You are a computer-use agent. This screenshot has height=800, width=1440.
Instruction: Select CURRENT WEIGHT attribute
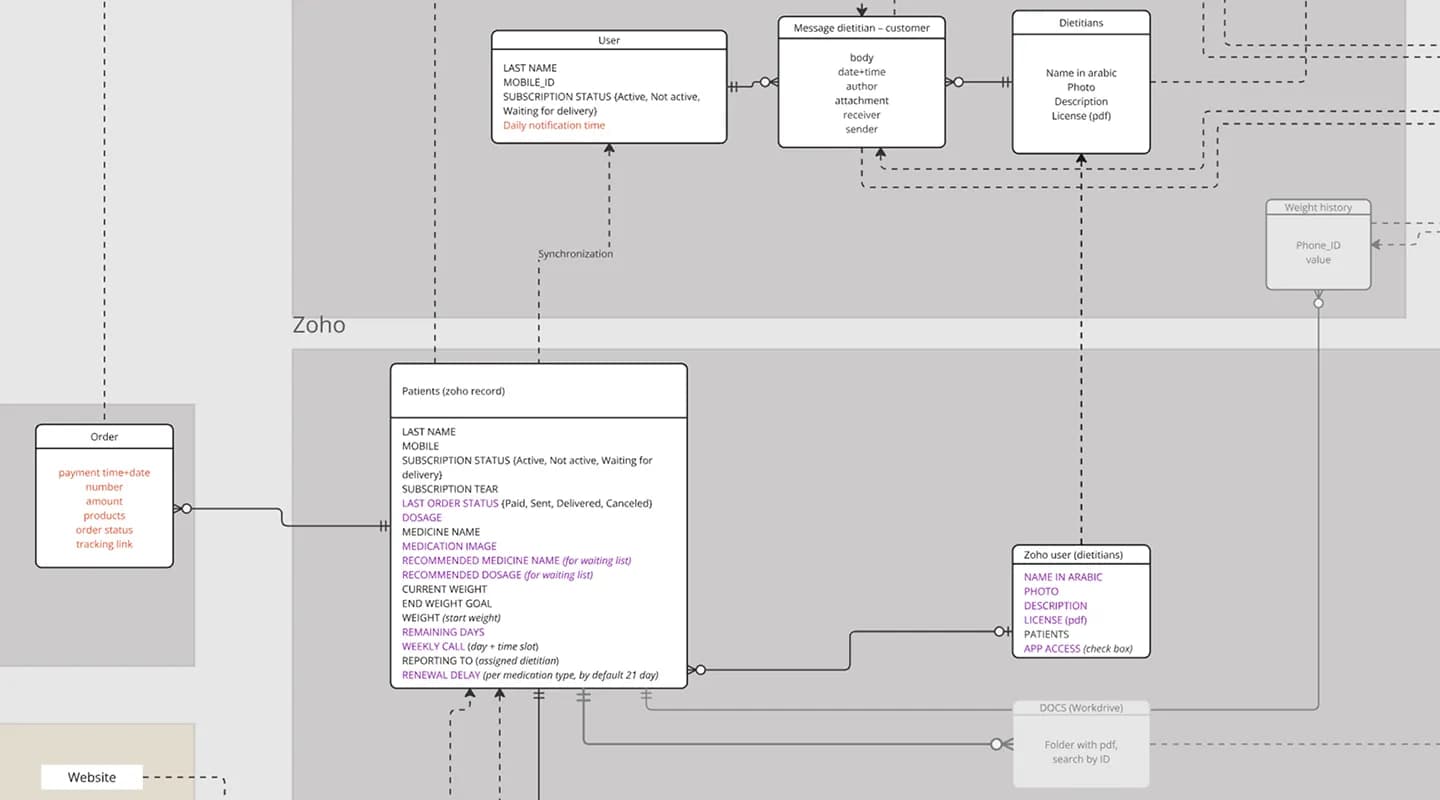coord(445,589)
